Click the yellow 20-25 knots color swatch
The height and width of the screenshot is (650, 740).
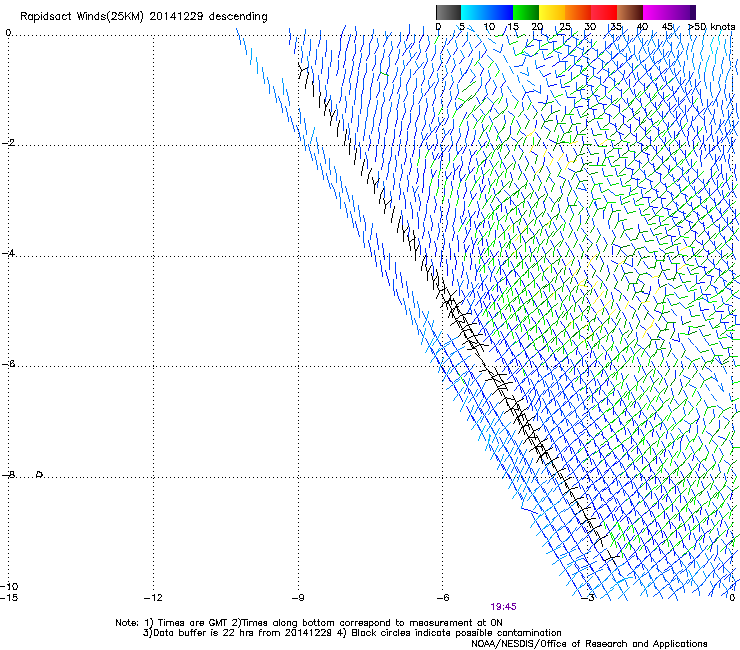click(x=552, y=12)
